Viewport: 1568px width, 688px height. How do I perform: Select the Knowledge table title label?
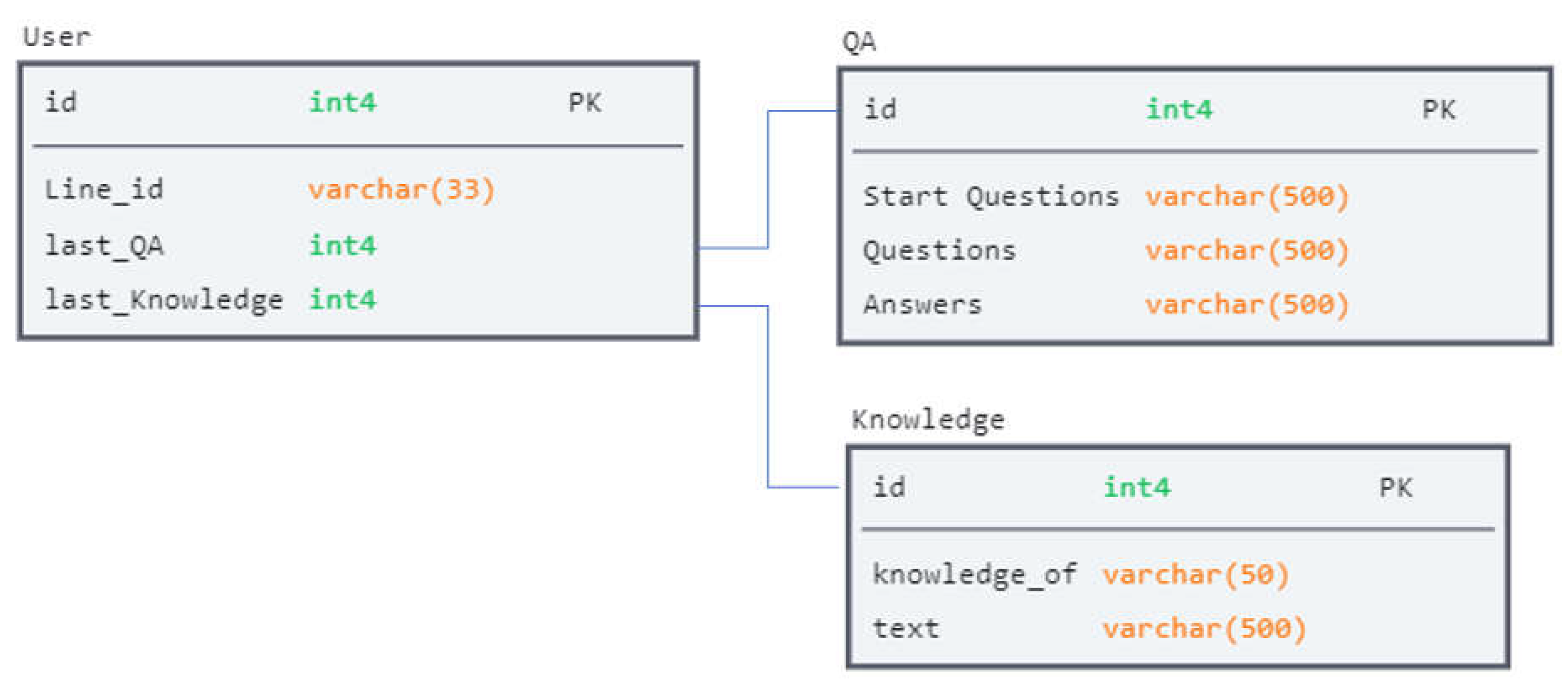pos(928,420)
